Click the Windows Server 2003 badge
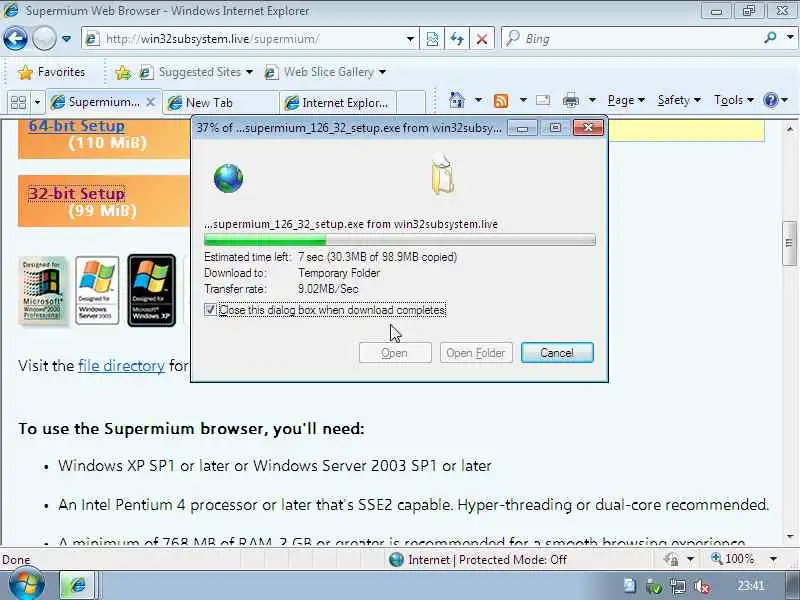 tap(97, 290)
